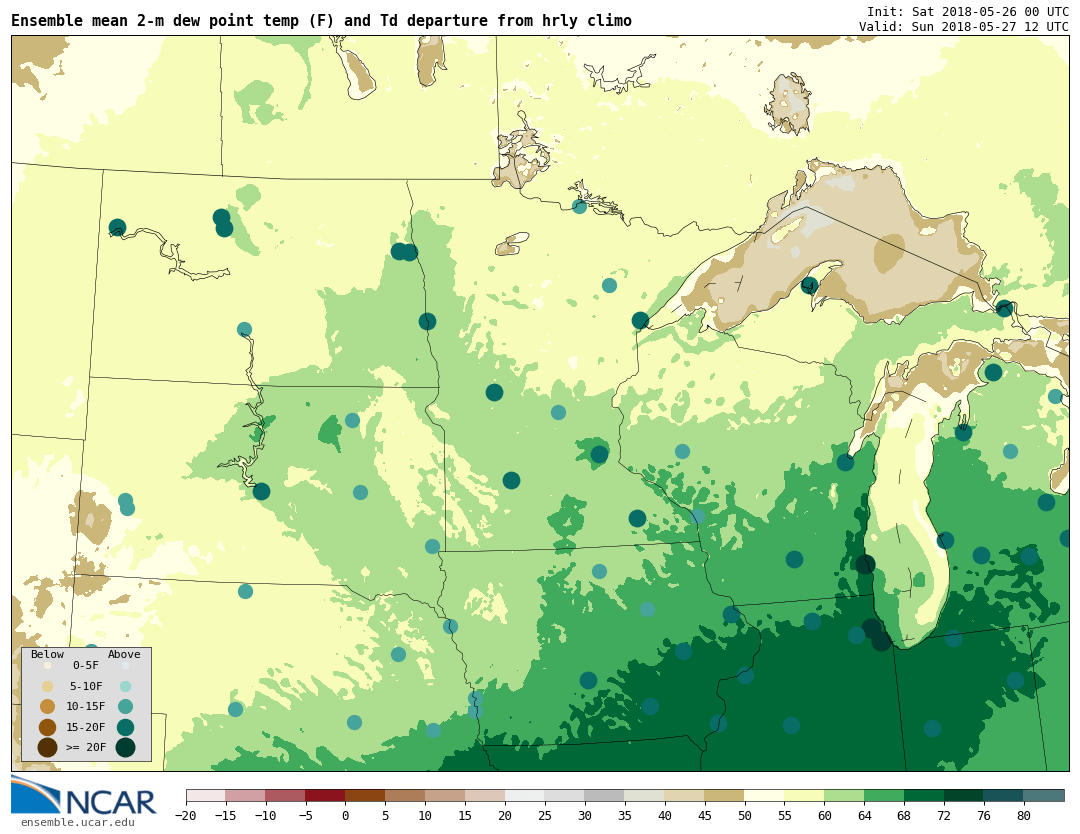Viewport: 1080px width, 834px height.
Task: Click the ensemble.ucar.edu text under the logo
Action: 78,822
